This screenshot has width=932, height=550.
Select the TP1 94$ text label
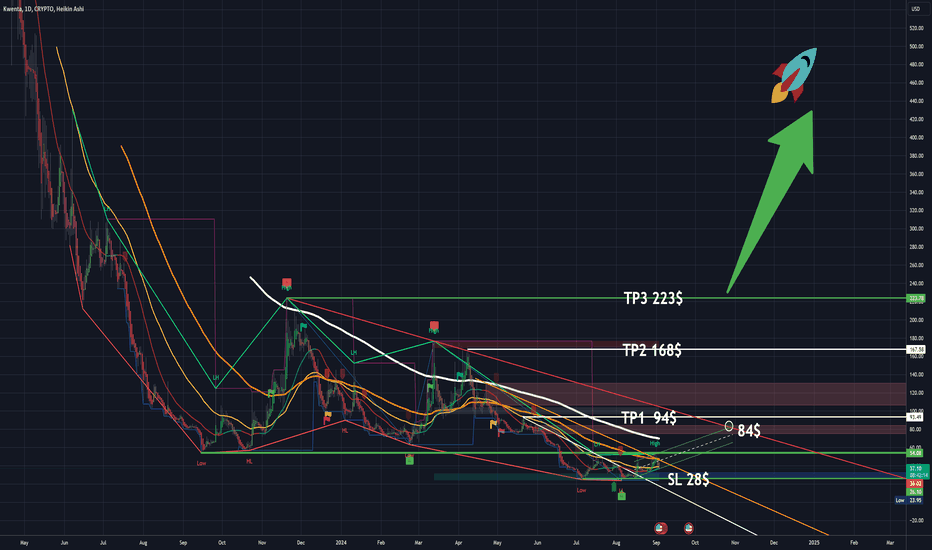[x=648, y=418]
